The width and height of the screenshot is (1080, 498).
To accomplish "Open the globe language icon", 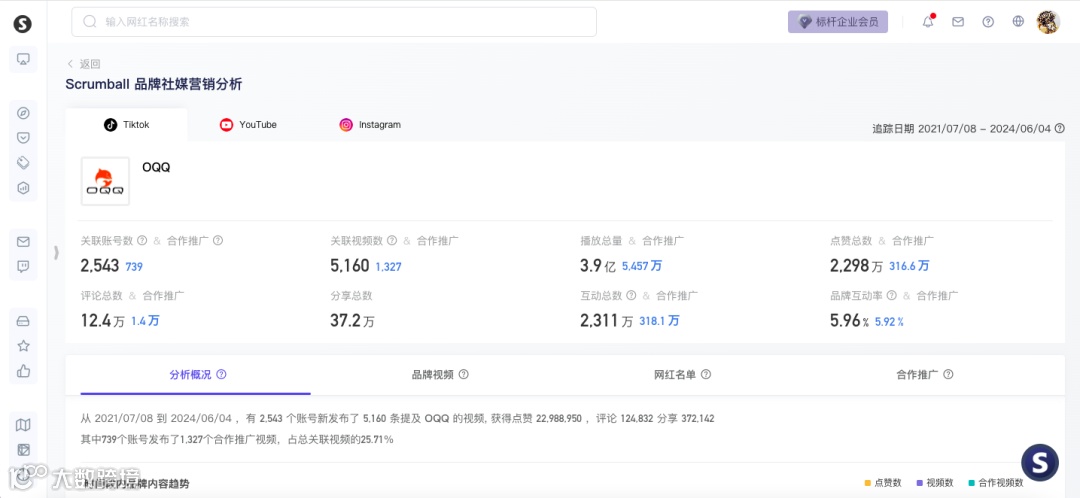I will point(1018,21).
